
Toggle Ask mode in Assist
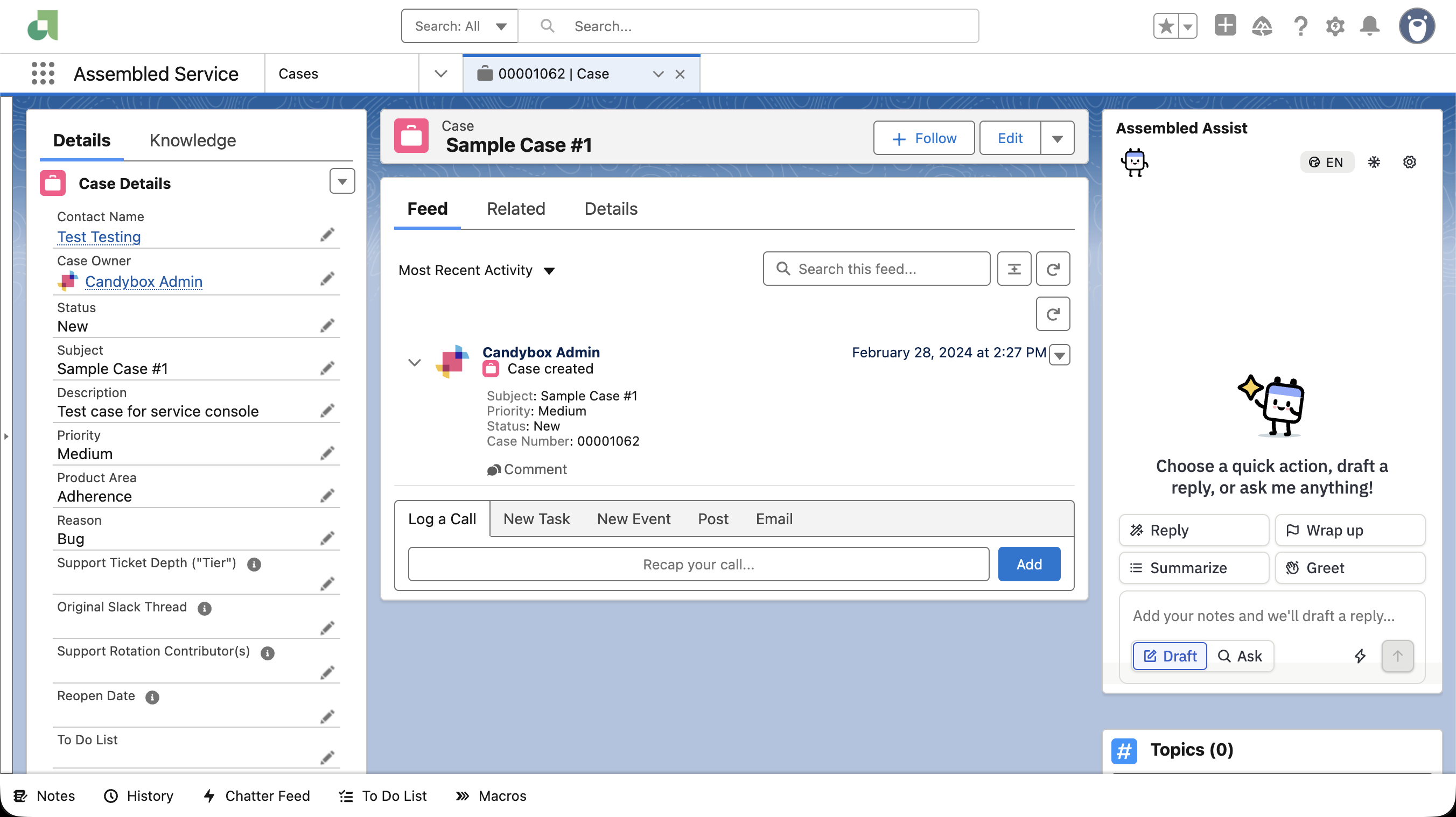pyautogui.click(x=1240, y=656)
